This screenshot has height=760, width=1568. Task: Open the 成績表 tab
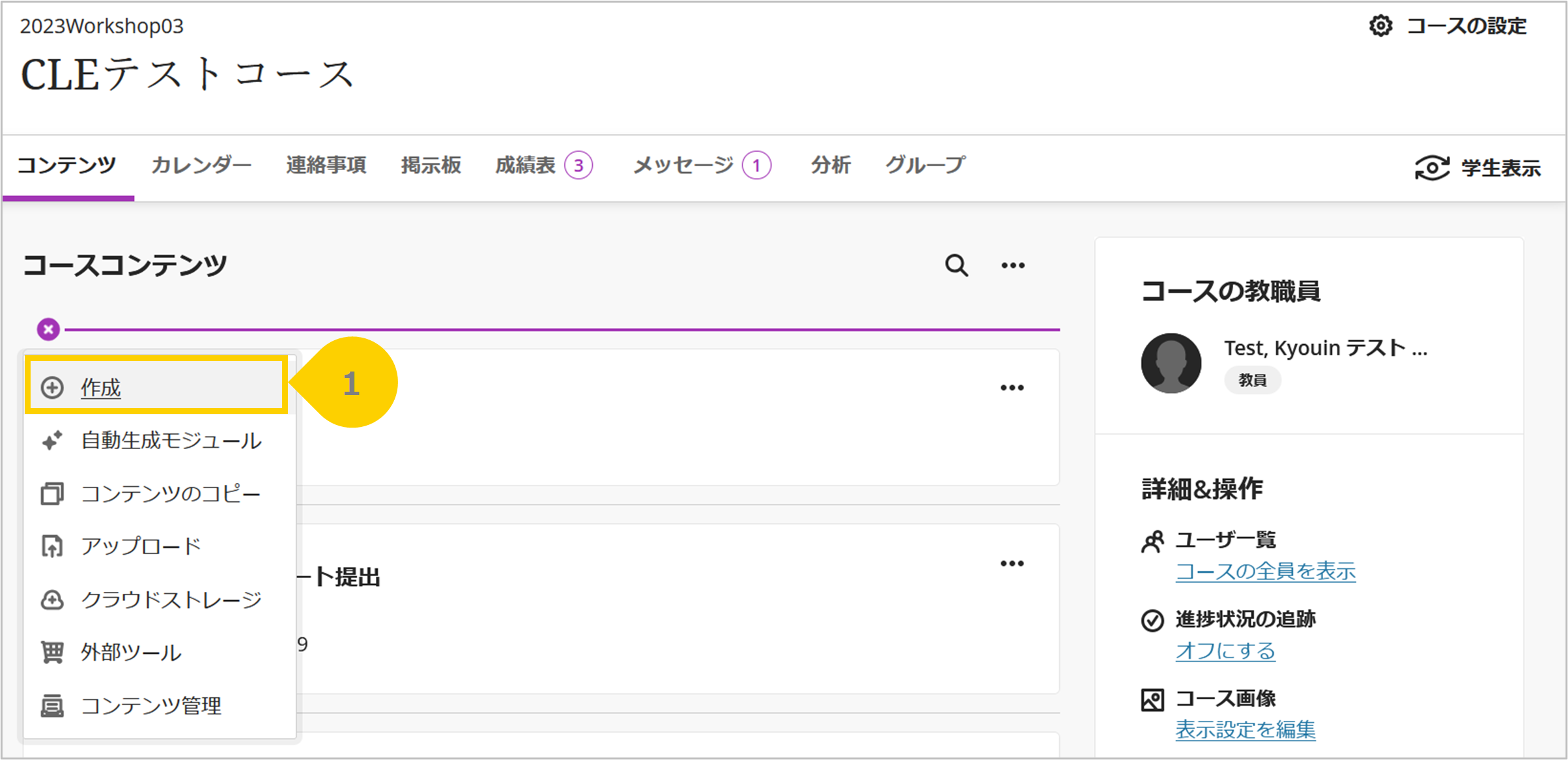click(x=526, y=165)
